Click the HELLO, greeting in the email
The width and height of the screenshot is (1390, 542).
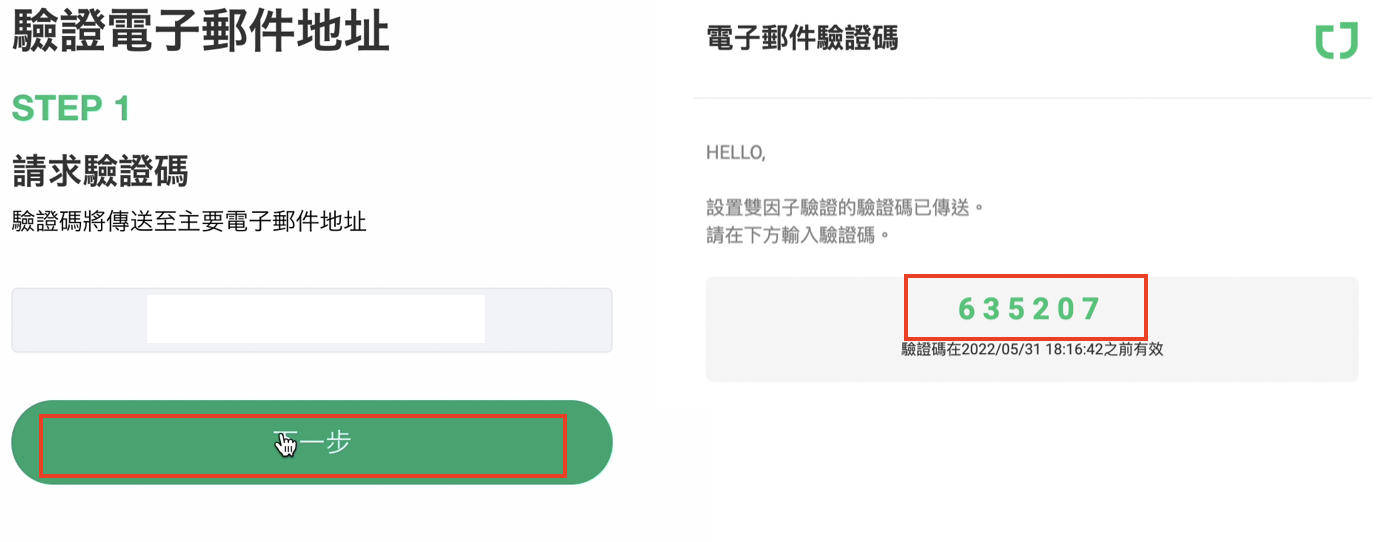point(735,153)
